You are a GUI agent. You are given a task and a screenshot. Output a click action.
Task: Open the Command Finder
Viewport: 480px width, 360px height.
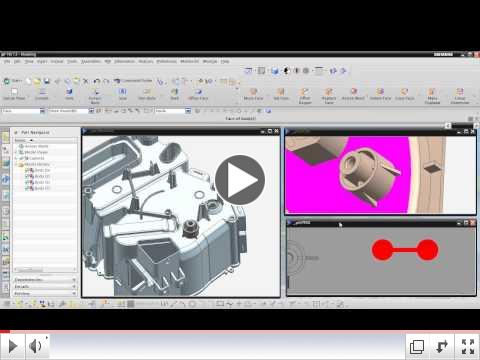click(x=133, y=81)
